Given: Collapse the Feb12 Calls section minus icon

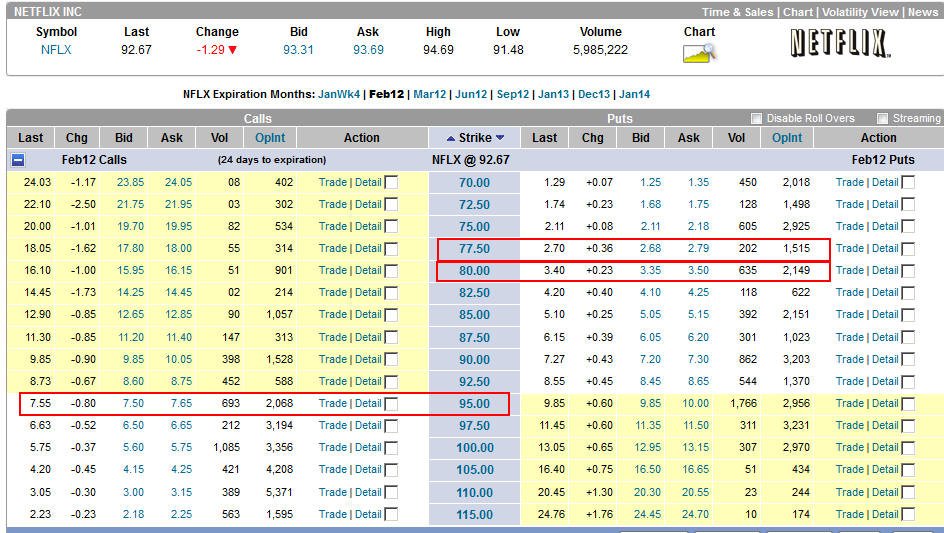Looking at the screenshot, I should point(18,160).
